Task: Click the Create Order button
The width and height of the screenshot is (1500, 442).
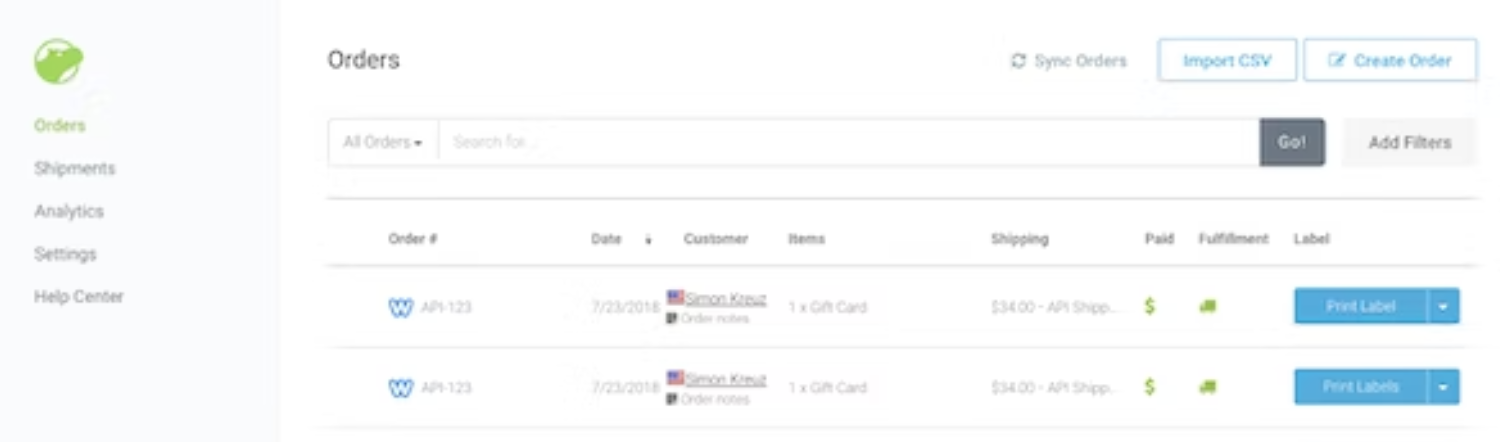Action: point(1390,60)
